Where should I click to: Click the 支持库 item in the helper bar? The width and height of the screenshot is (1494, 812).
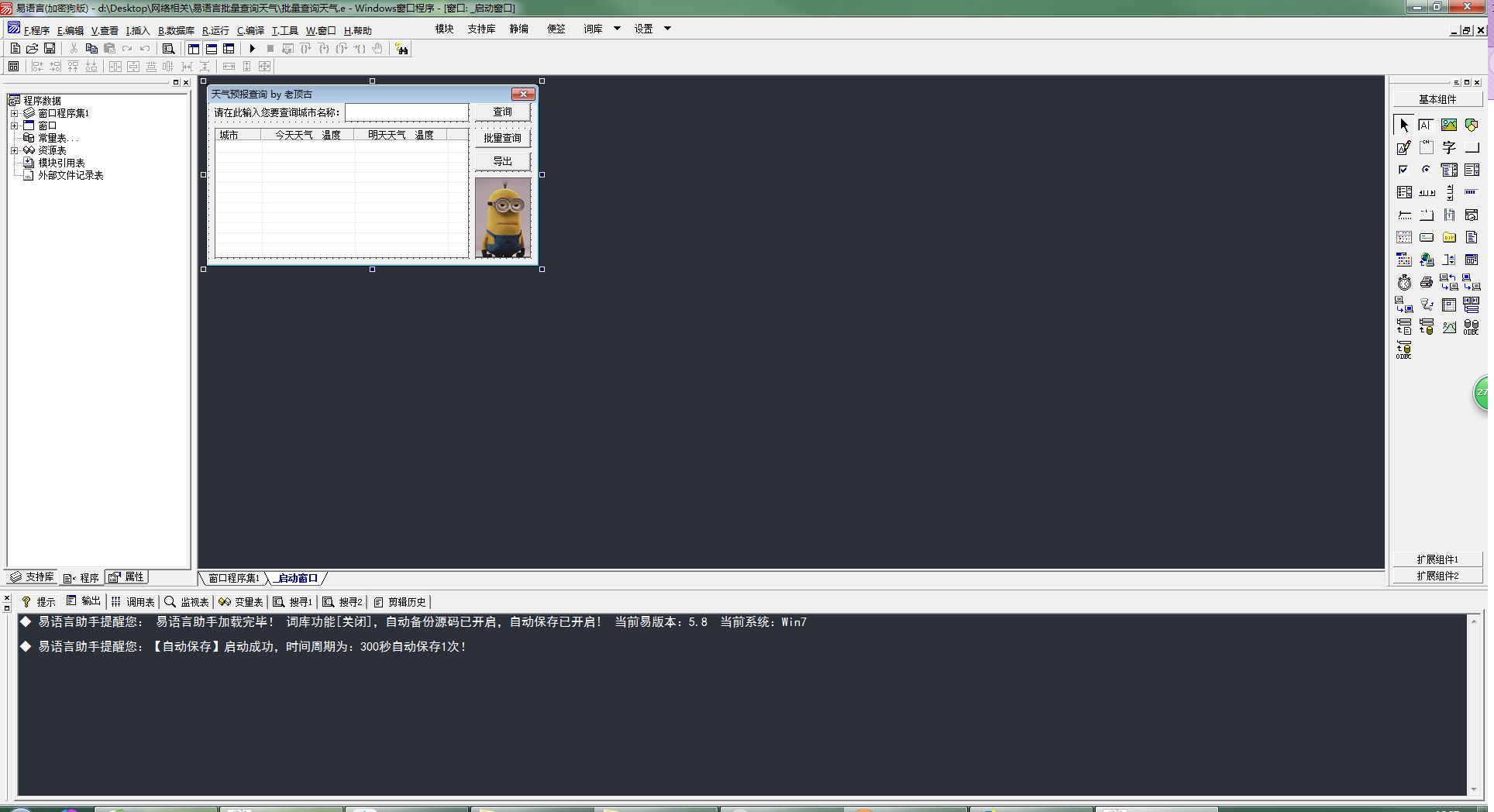[481, 29]
